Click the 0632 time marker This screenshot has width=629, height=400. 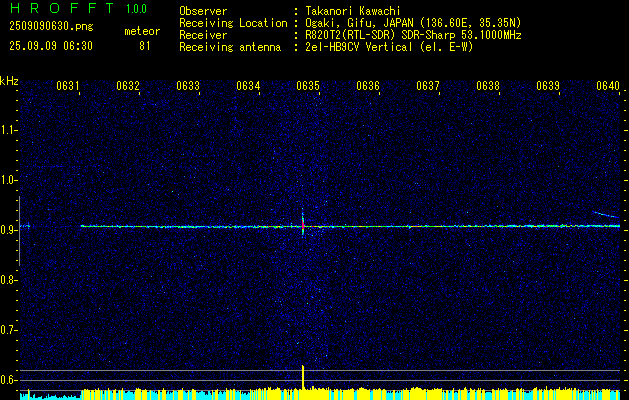(128, 86)
